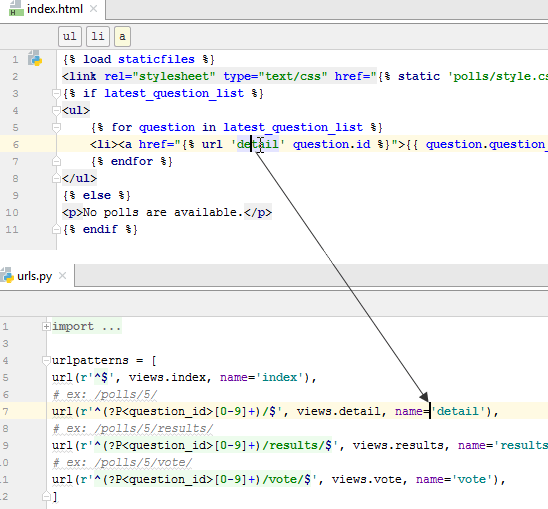Click the </ul> fold marker on line 8
This screenshot has height=509, width=548.
56,178
